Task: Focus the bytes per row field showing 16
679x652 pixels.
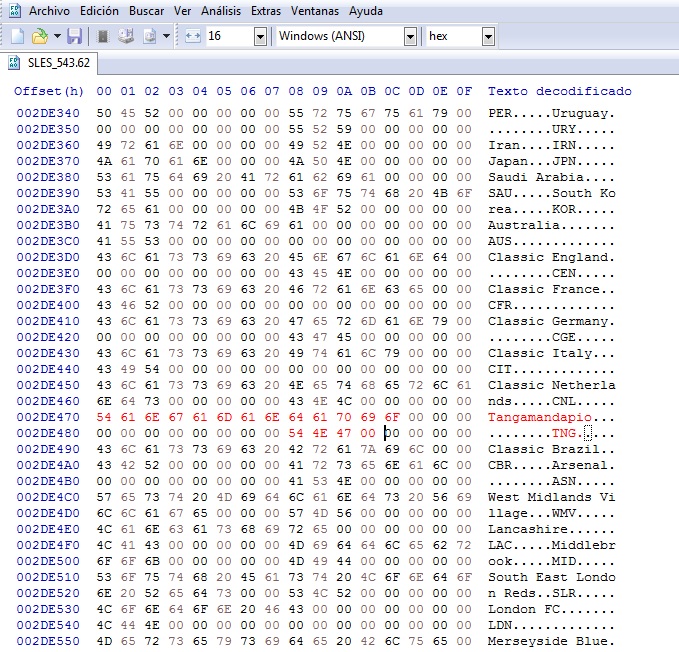Action: [230, 36]
